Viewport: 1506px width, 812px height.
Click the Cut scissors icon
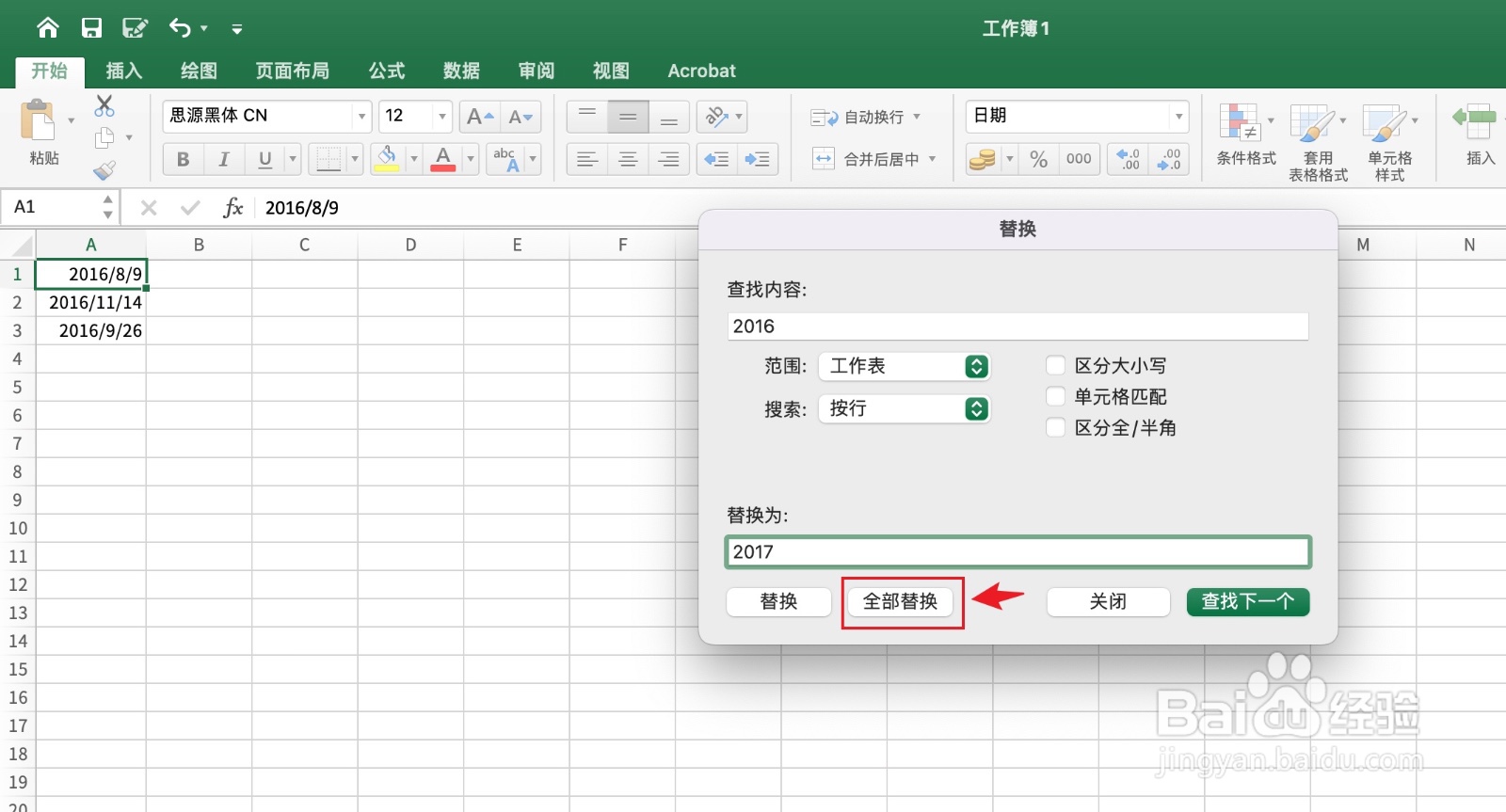click(104, 105)
